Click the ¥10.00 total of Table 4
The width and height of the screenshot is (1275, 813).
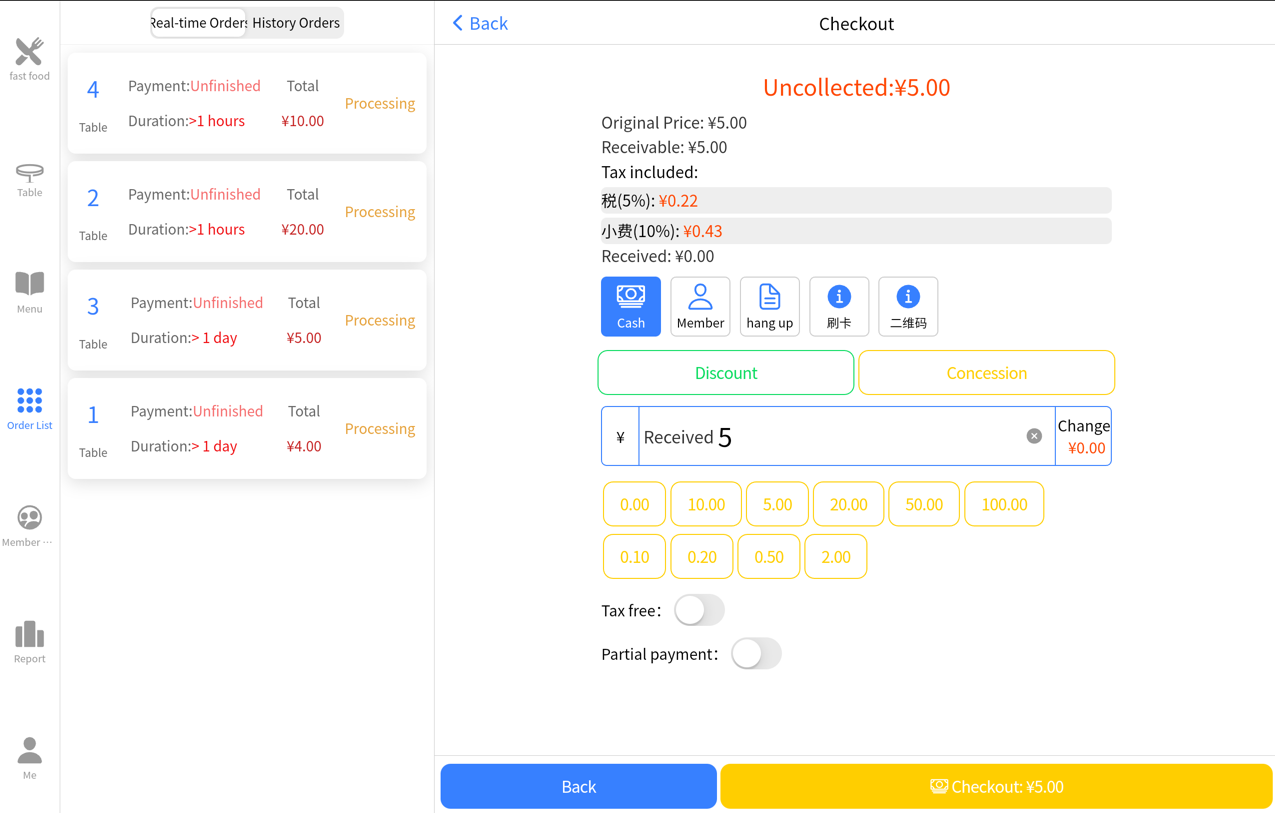302,121
